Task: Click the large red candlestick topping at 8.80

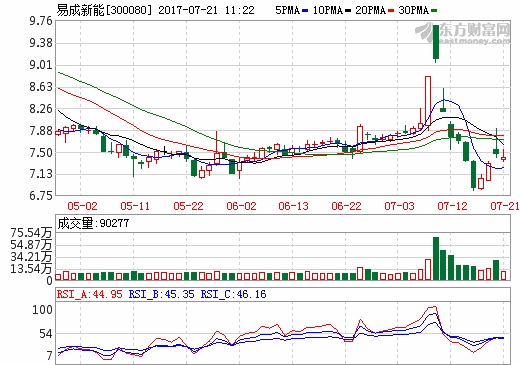Action: pos(428,101)
